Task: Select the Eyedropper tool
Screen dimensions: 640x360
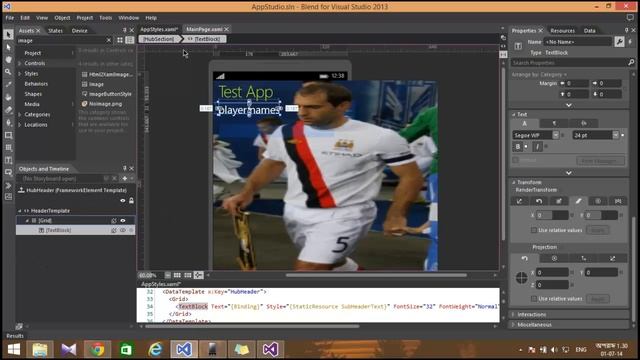Action: click(8, 84)
